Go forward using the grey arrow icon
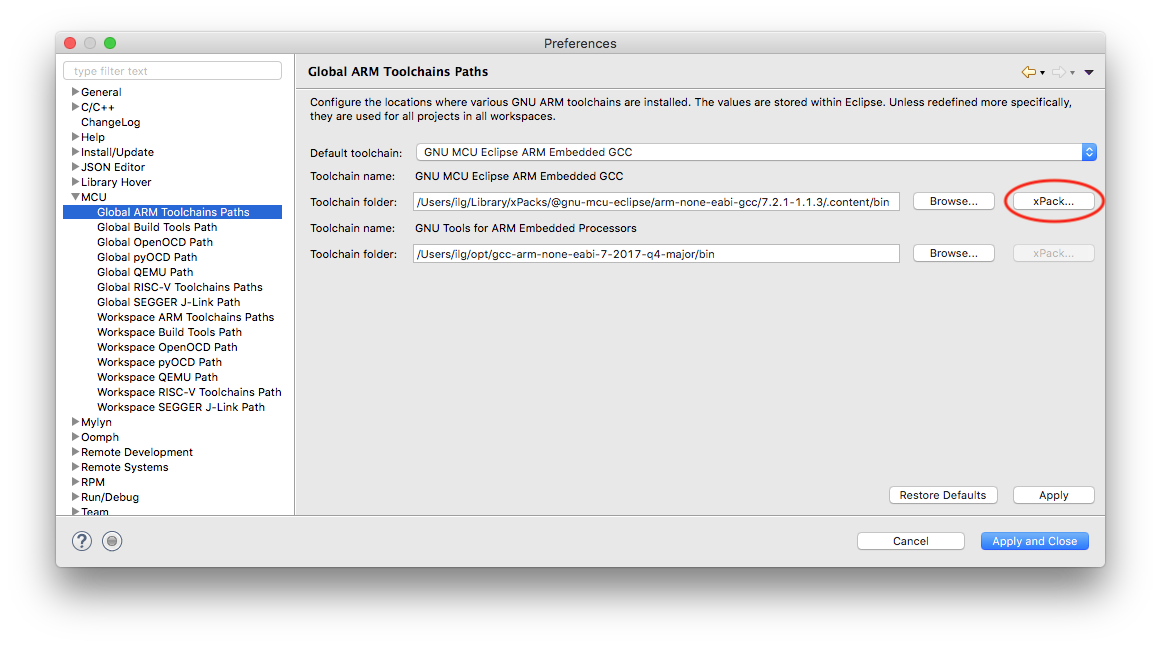 tap(1059, 72)
